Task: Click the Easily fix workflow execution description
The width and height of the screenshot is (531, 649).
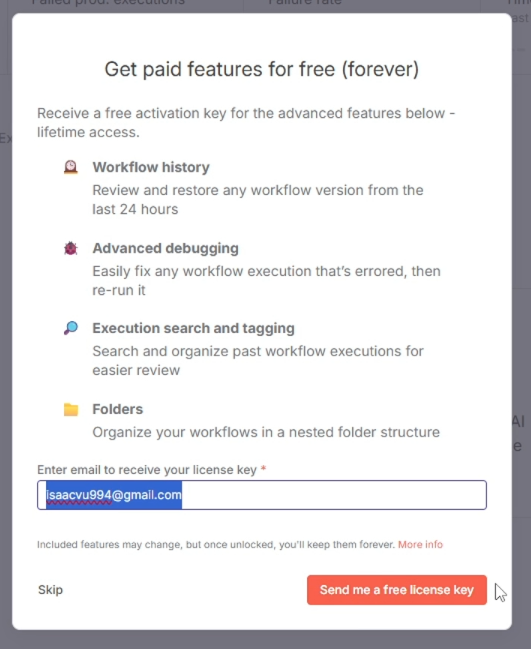Action: [x=267, y=281]
